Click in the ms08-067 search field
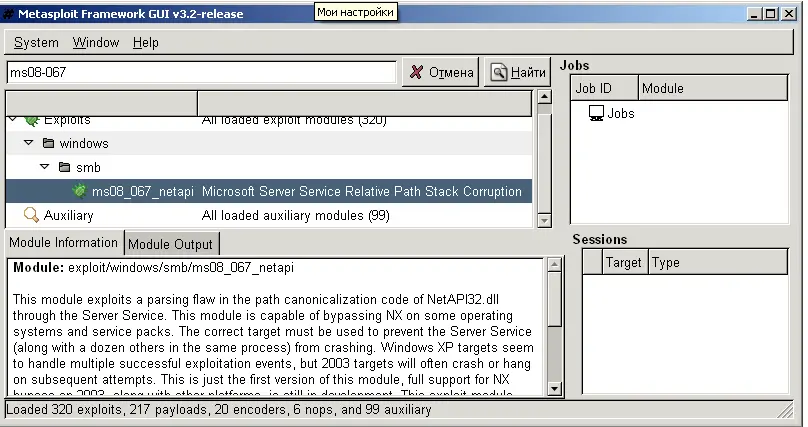The height and width of the screenshot is (427, 808). (x=200, y=72)
